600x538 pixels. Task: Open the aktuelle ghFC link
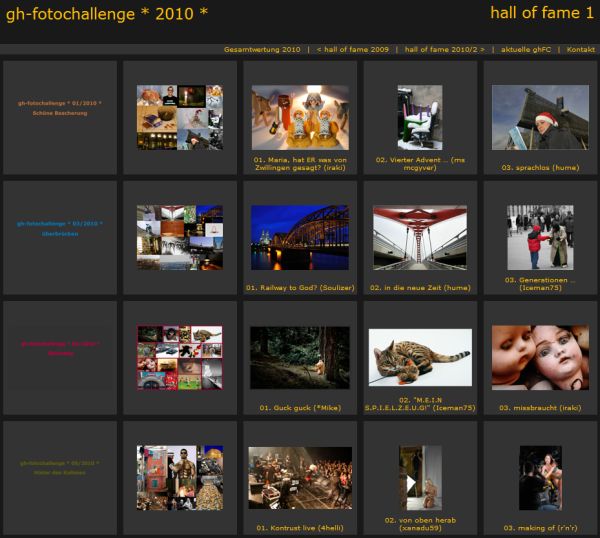click(x=525, y=49)
